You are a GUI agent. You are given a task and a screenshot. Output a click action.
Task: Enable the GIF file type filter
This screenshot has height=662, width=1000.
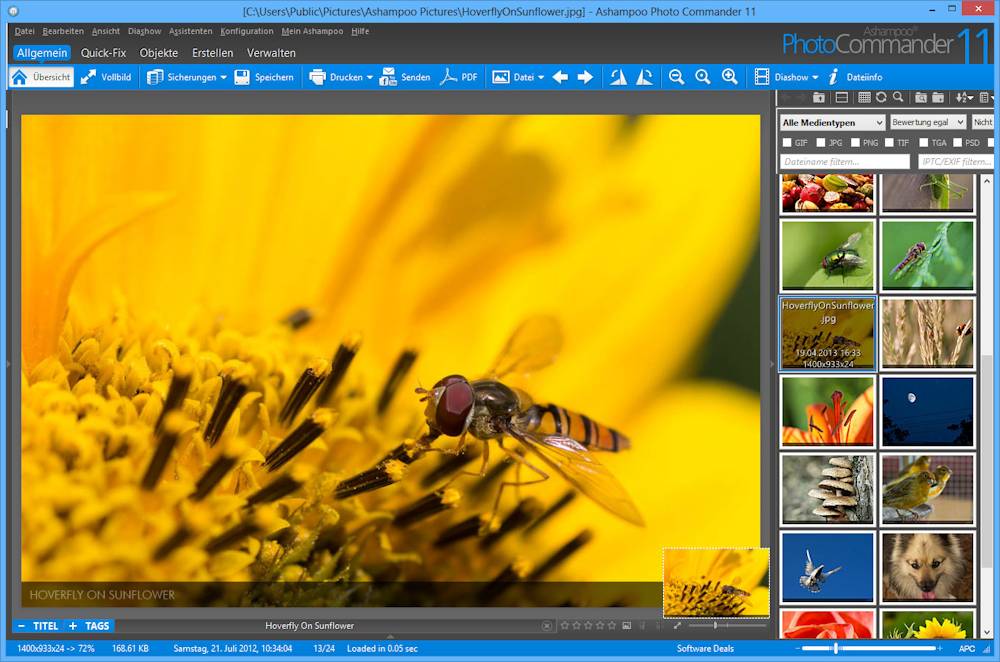coord(787,143)
